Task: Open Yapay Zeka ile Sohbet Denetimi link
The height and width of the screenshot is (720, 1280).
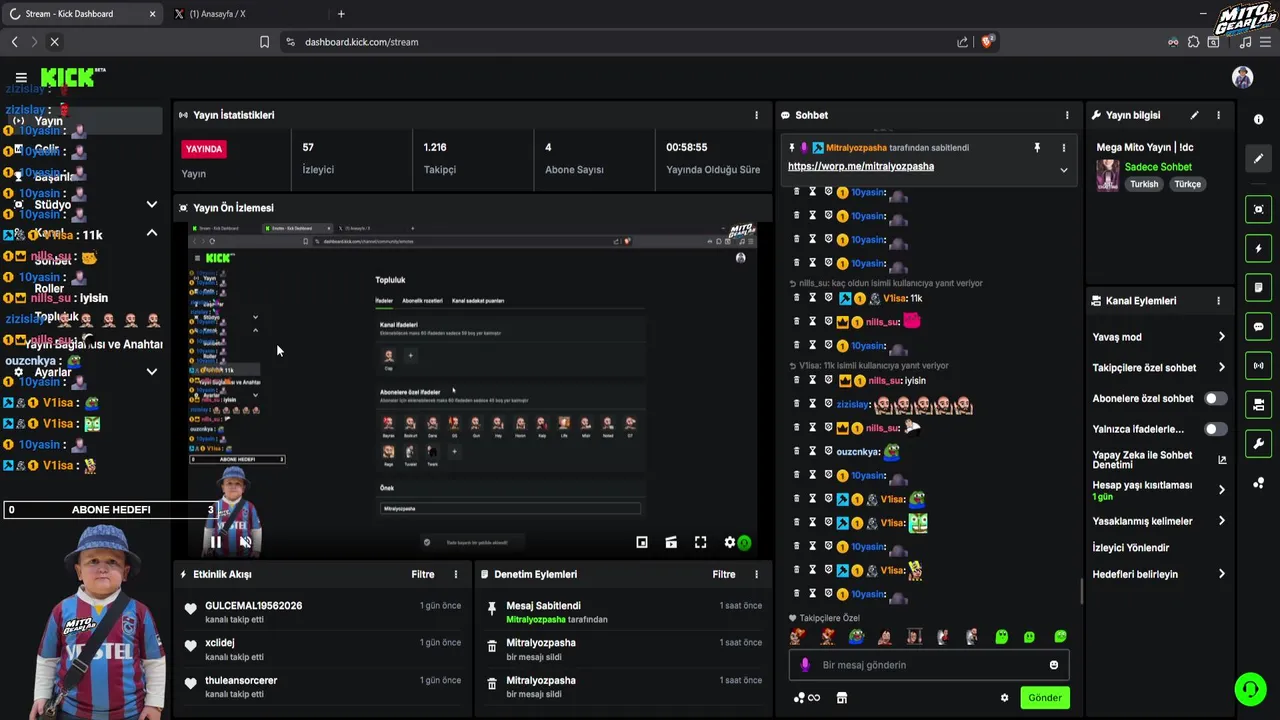Action: 1158,460
